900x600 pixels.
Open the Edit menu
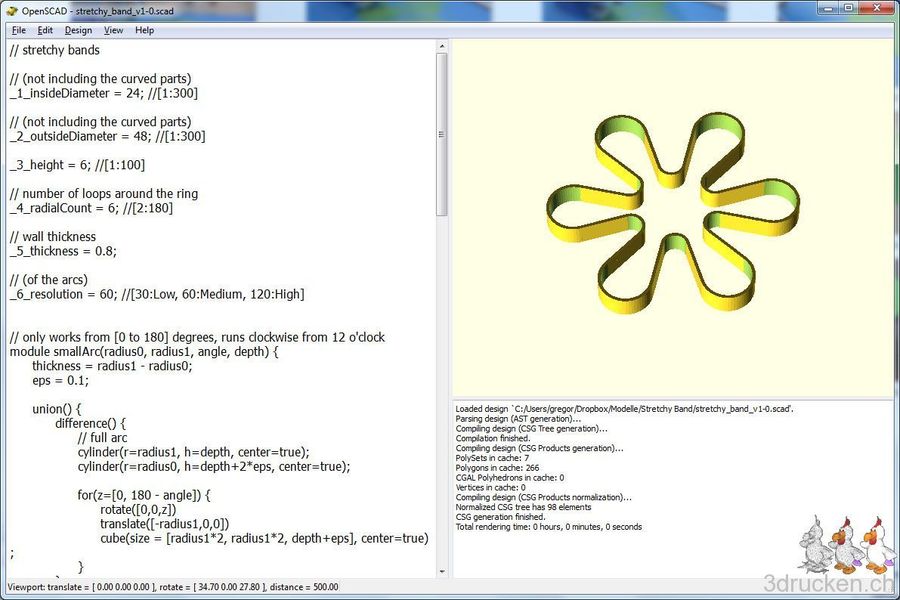[45, 30]
